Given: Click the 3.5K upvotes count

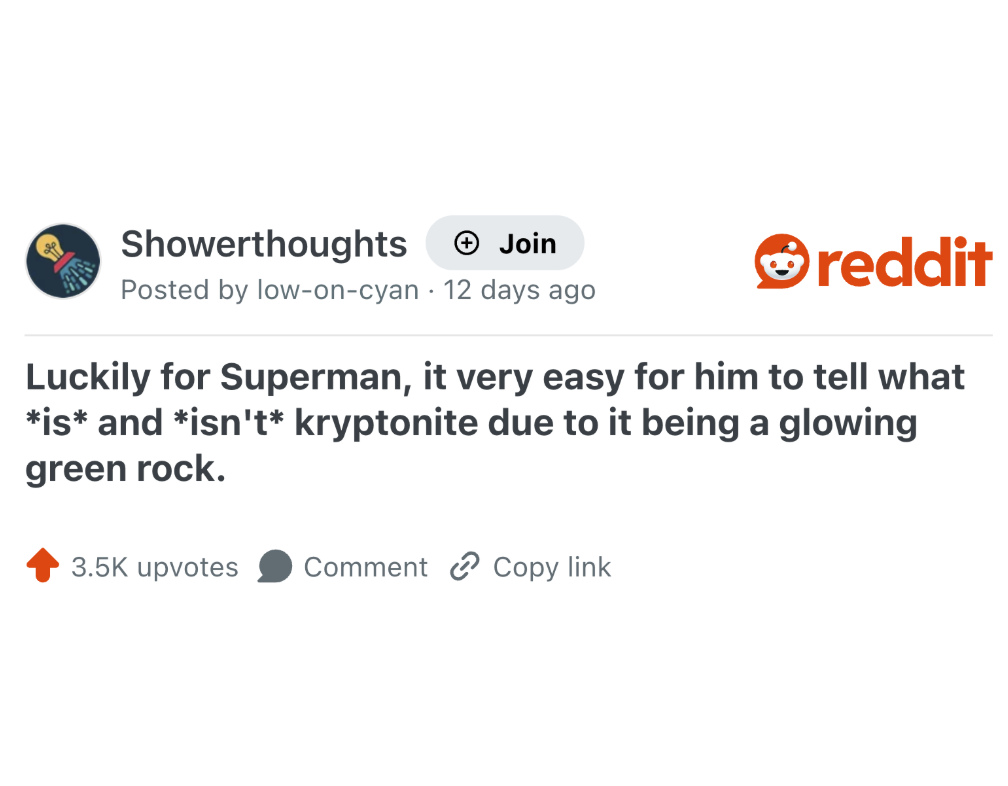Looking at the screenshot, I should point(155,567).
